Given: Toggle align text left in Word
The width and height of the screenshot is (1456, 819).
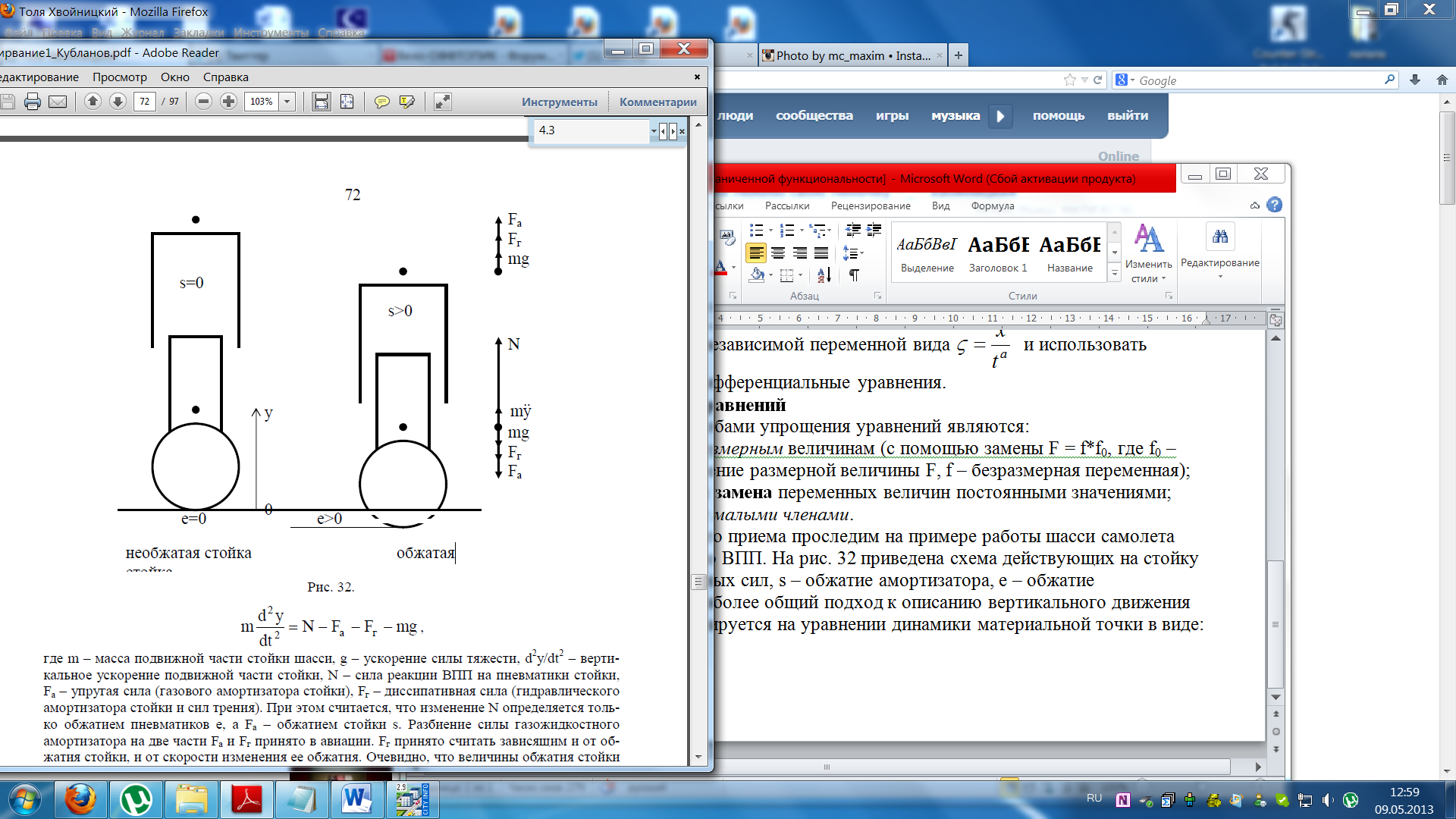Looking at the screenshot, I should 756,253.
